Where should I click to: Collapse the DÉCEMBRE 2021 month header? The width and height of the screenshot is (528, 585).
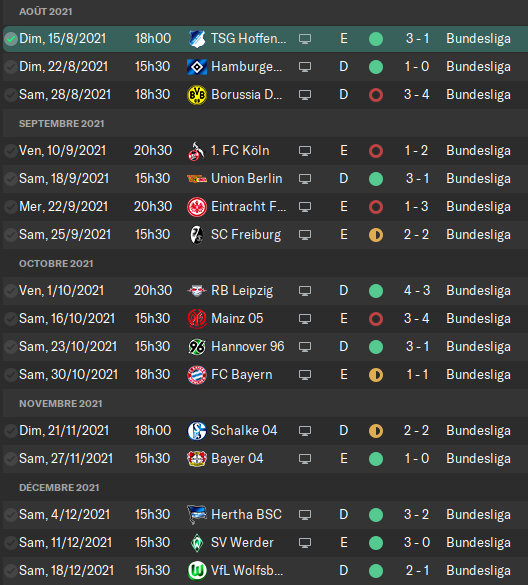coord(59,487)
